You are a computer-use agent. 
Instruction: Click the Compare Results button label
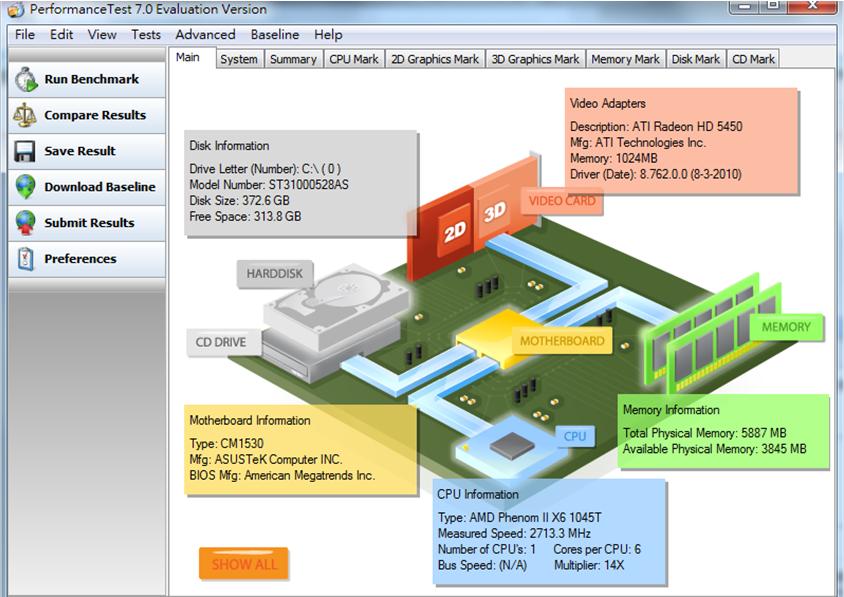click(95, 115)
